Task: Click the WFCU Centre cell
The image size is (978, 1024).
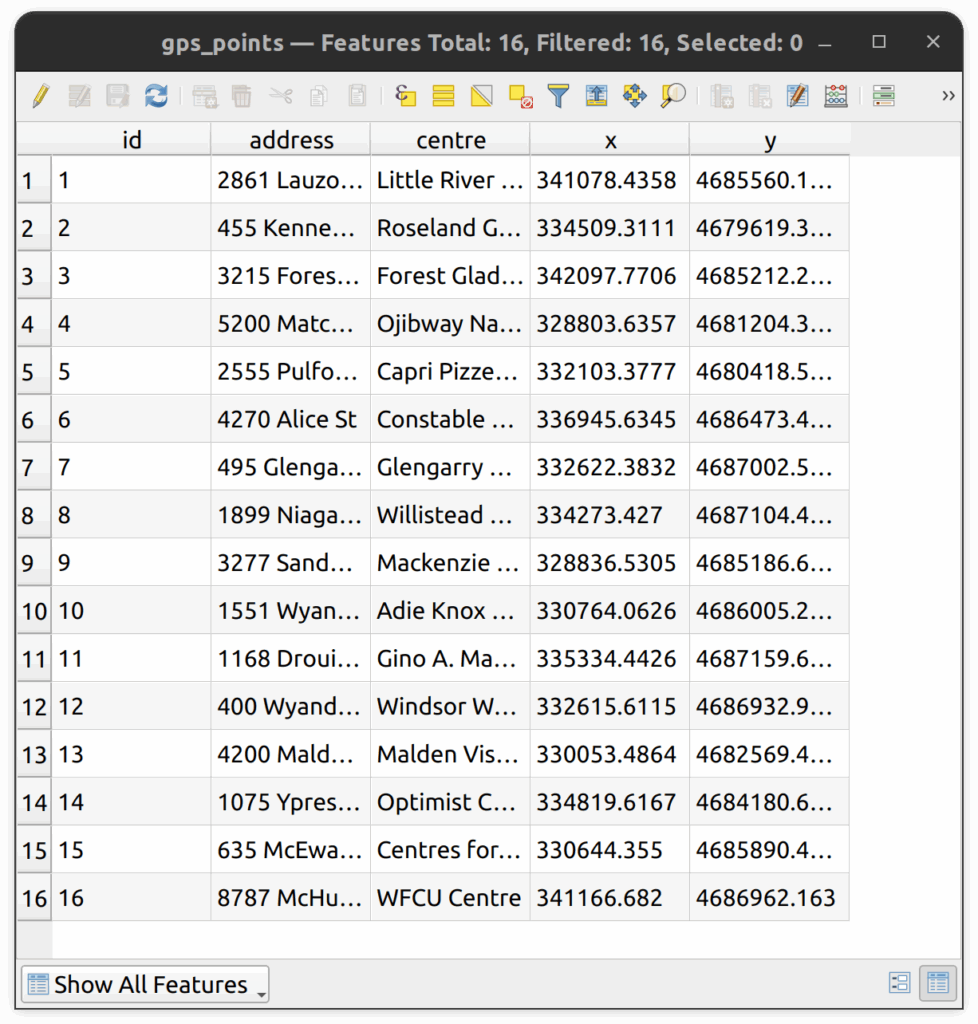Action: pyautogui.click(x=449, y=898)
